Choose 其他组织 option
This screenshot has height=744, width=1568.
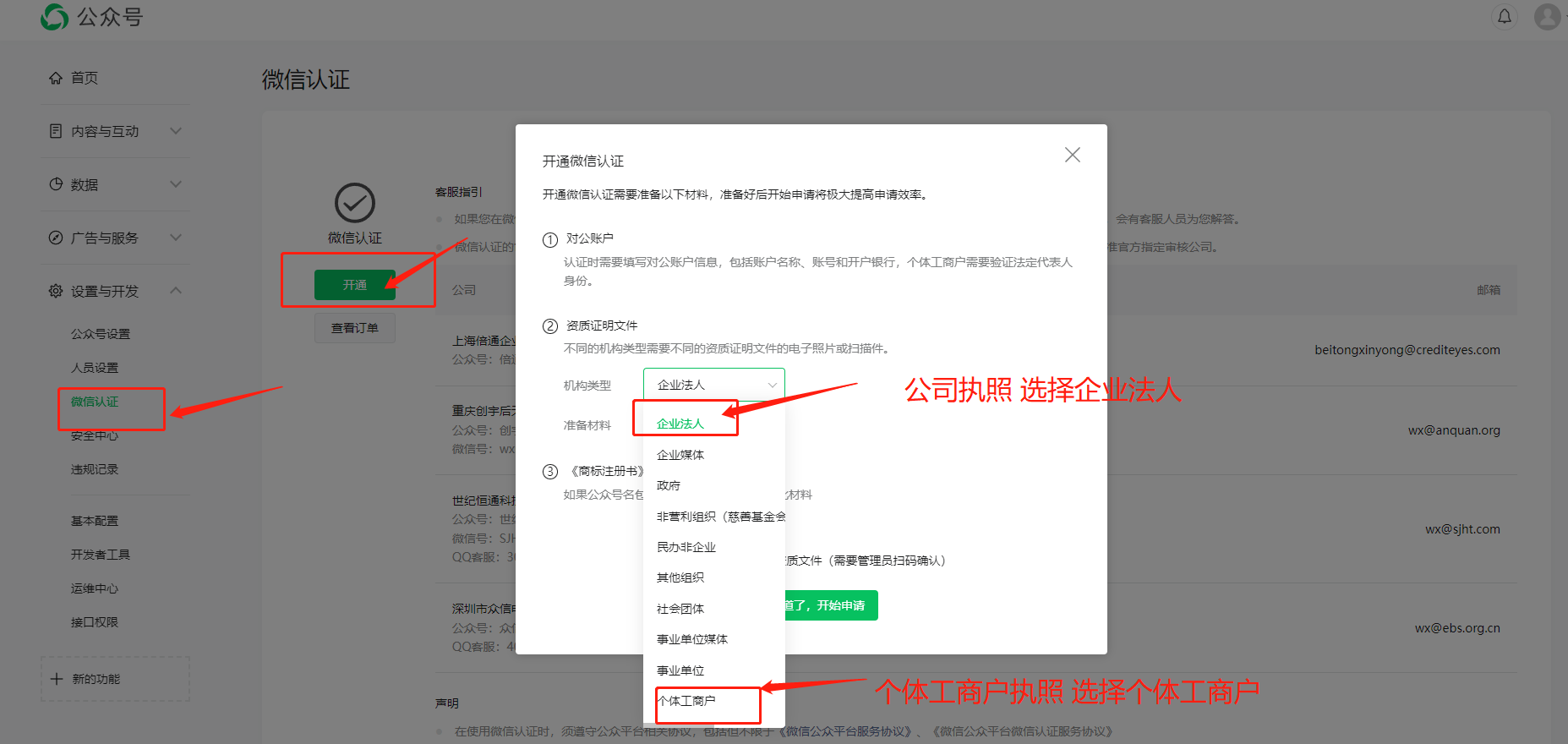714,577
